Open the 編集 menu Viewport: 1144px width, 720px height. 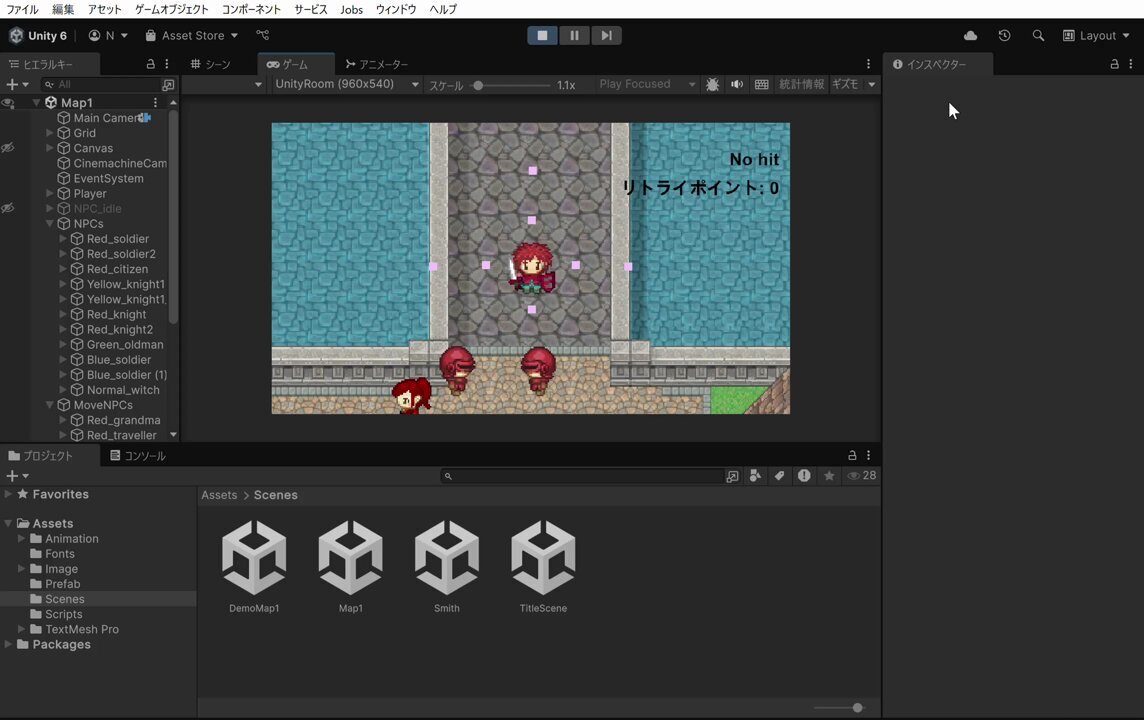(63, 9)
